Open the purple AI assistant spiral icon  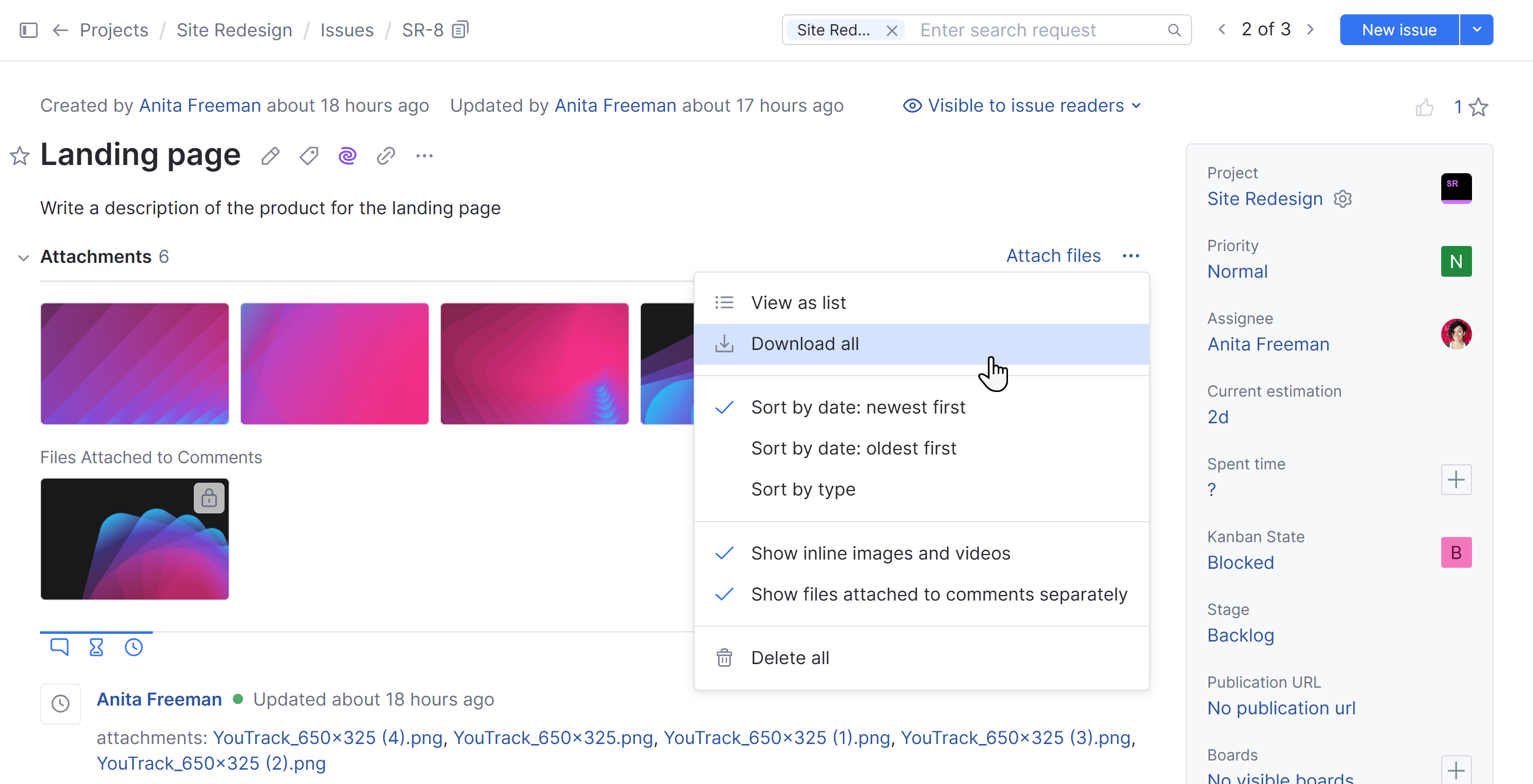coord(347,156)
